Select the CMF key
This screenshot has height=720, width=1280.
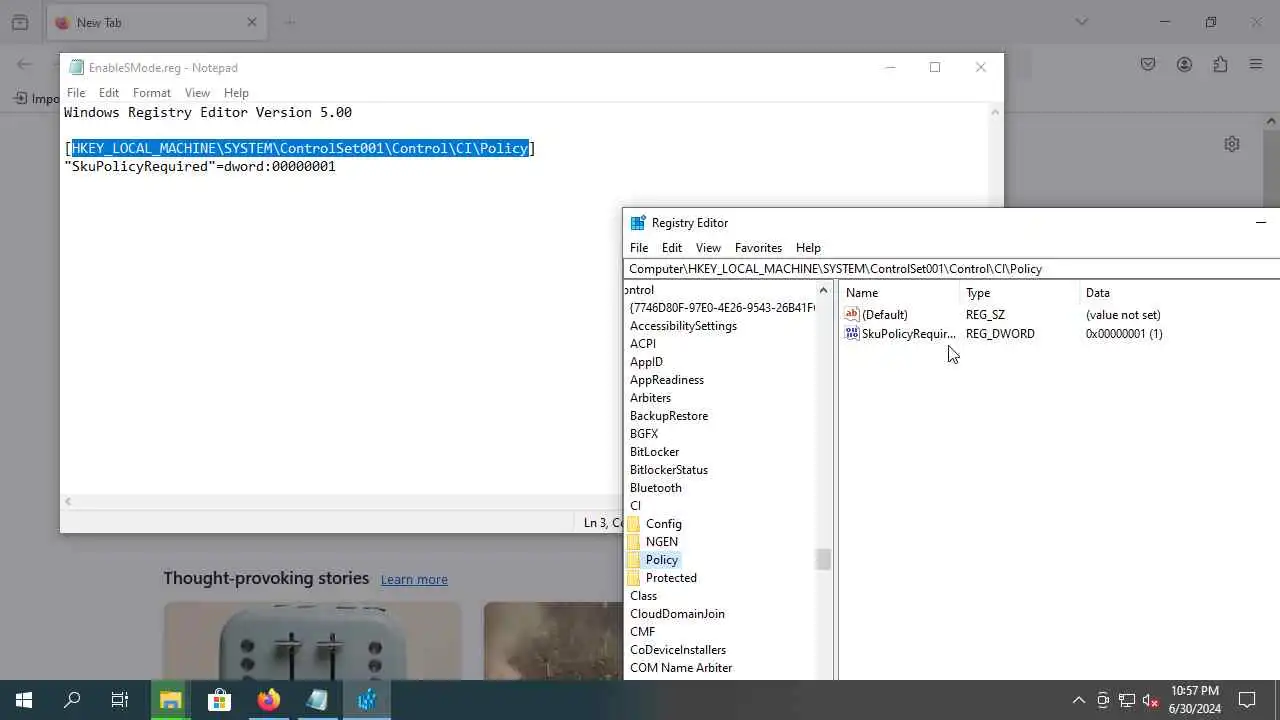click(642, 632)
